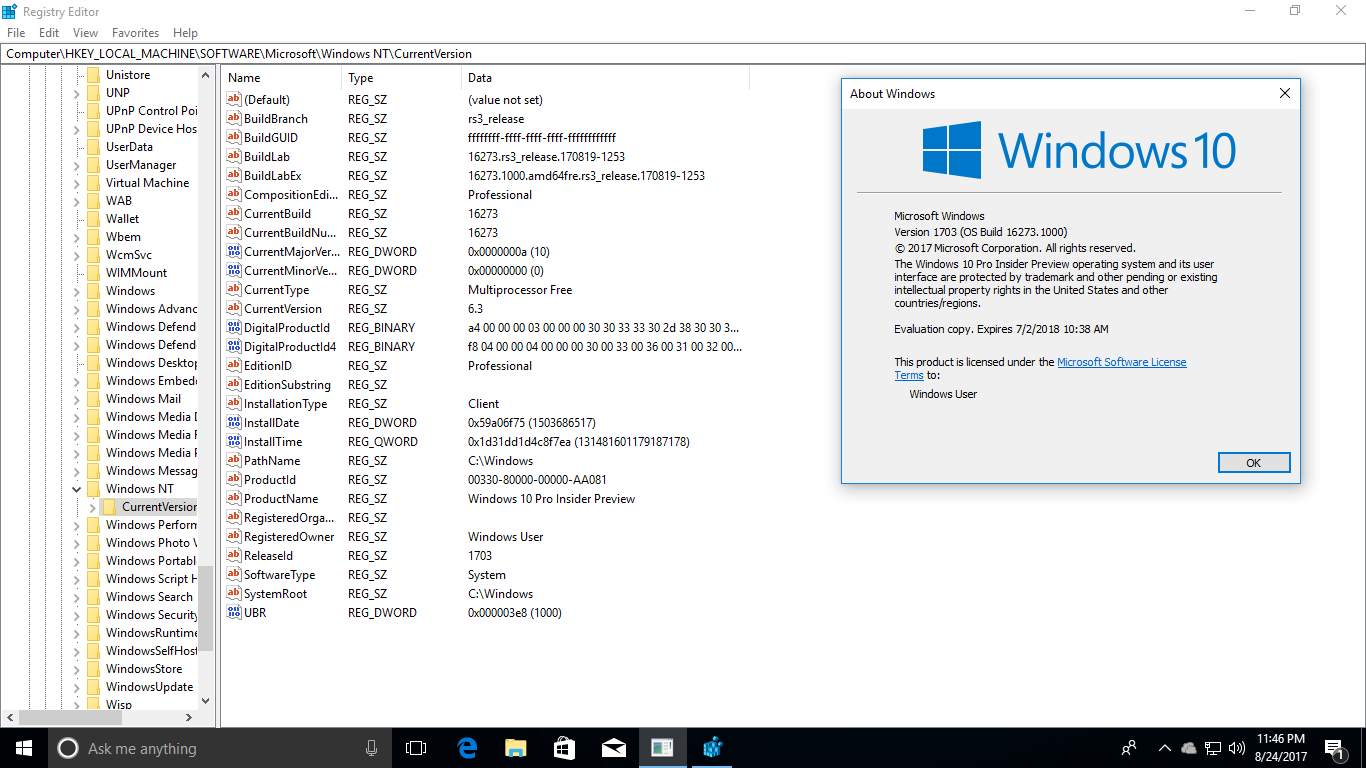Open the Action Center notifications icon
Image resolution: width=1366 pixels, height=768 pixels.
[1334, 748]
